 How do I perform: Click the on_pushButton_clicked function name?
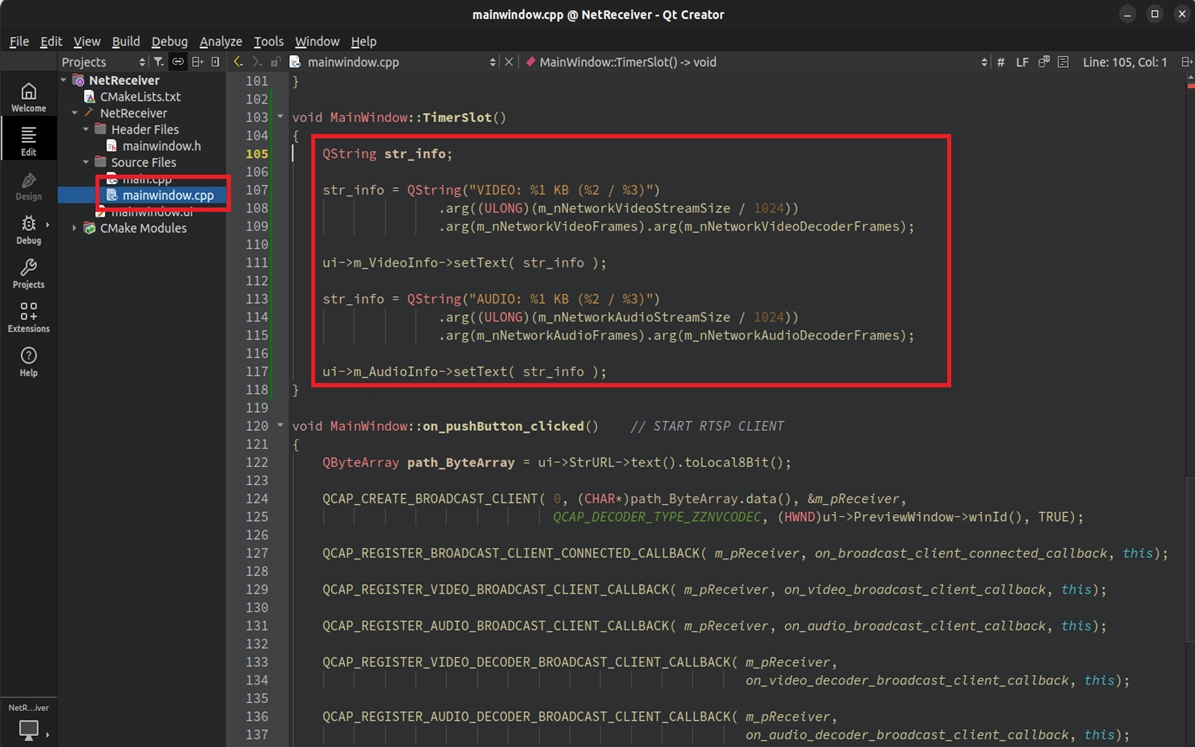[503, 426]
